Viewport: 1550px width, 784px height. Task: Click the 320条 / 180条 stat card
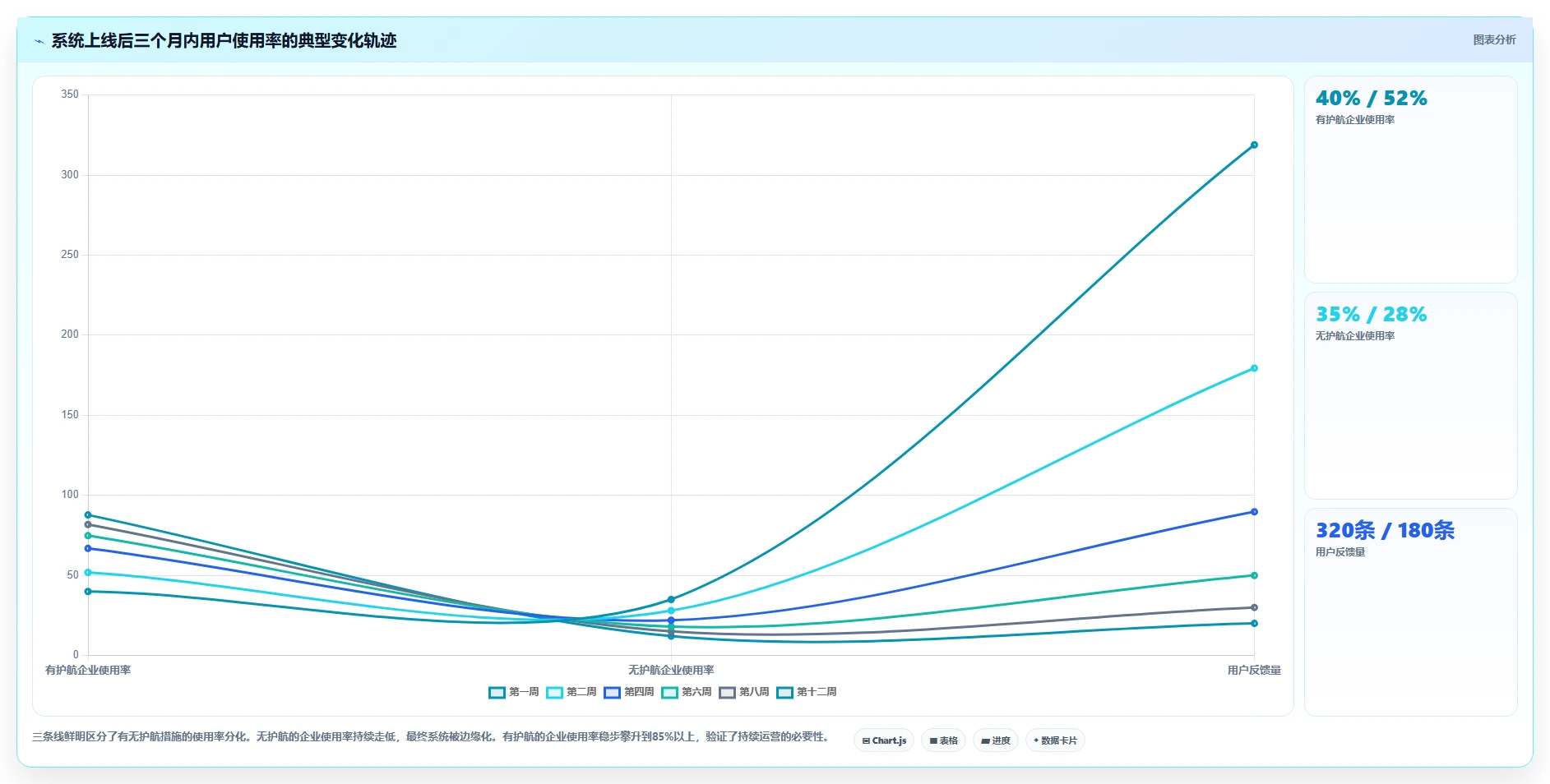coord(1411,612)
